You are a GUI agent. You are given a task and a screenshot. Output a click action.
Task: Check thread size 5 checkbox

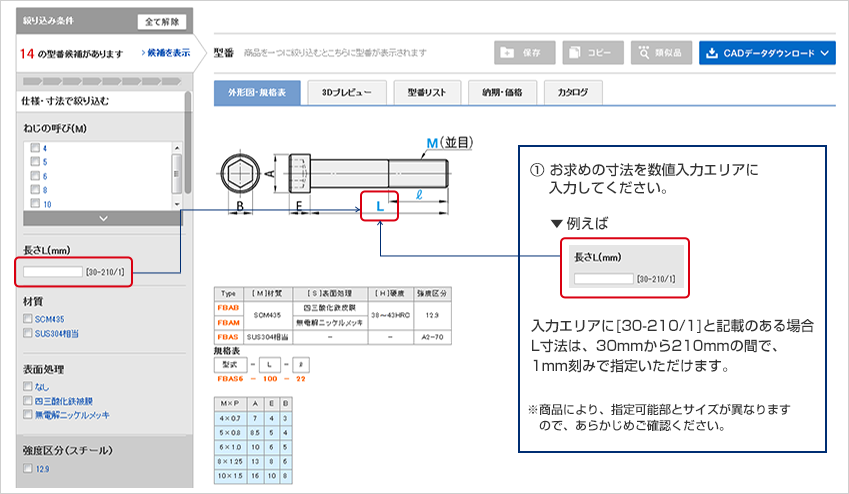pos(35,161)
